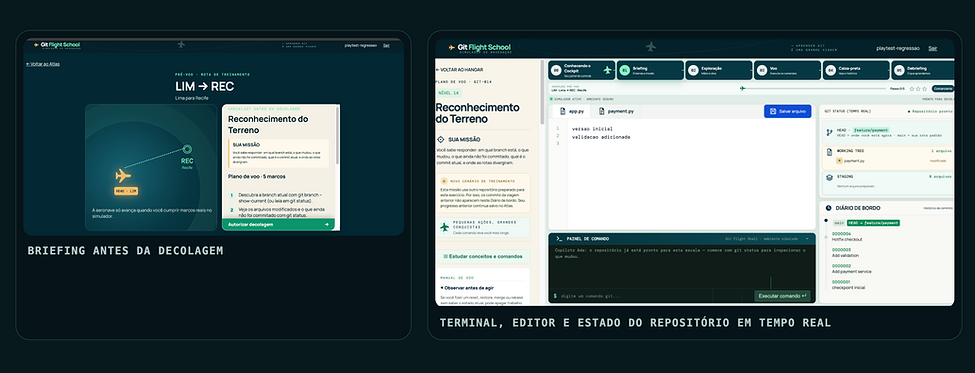Click the target icon beside Sua Missão
This screenshot has height=373, width=975.
[441, 139]
